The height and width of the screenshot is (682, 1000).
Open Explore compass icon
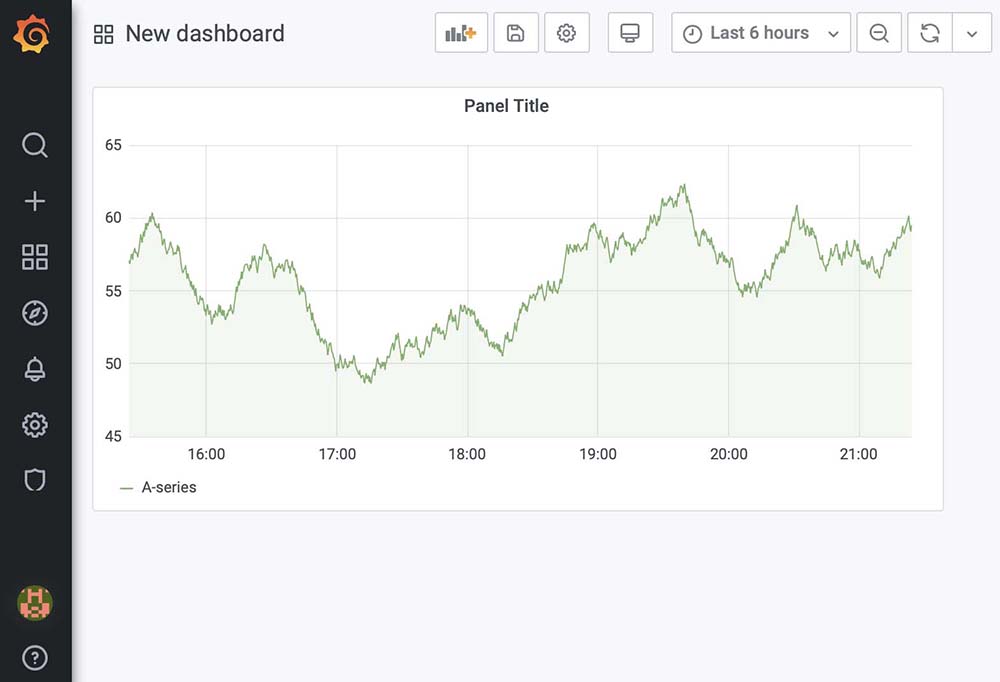click(x=34, y=313)
